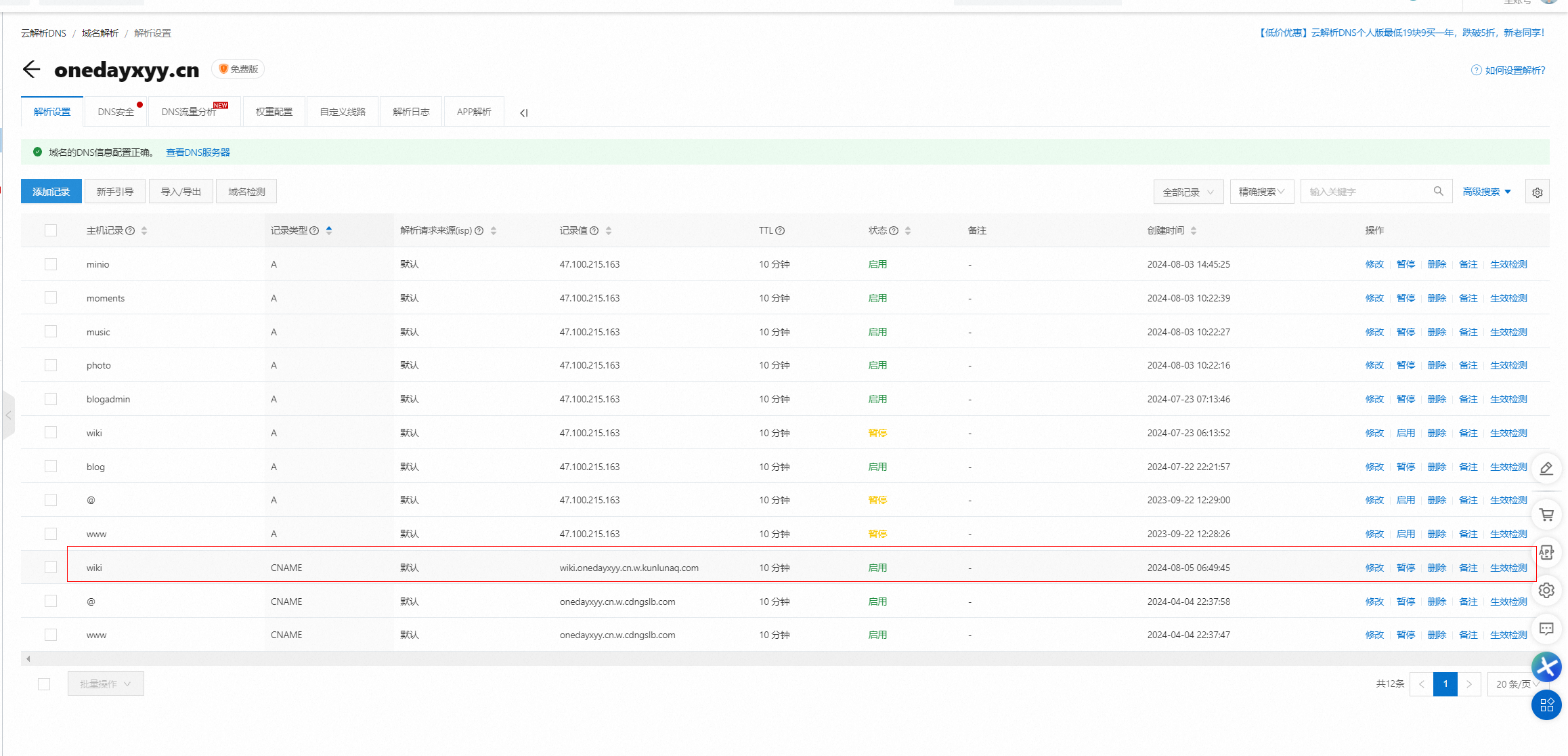The width and height of the screenshot is (1568, 756).
Task: Check the wiki CNAME record checkbox
Action: tap(51, 567)
